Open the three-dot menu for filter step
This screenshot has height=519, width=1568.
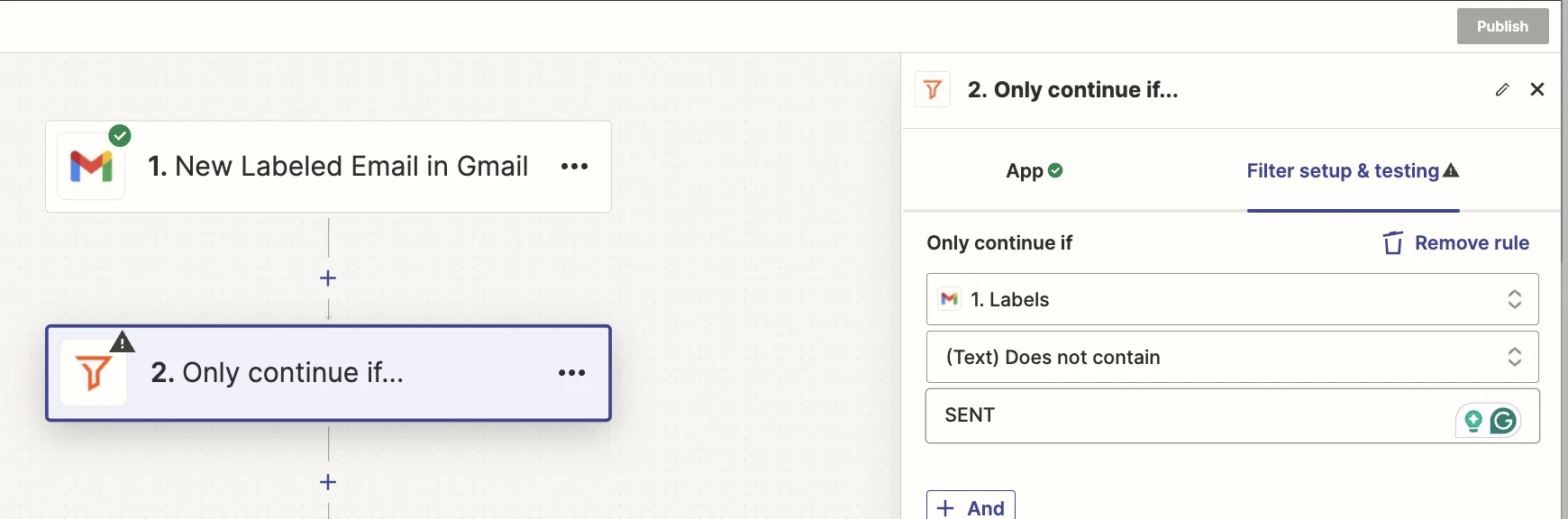coord(571,373)
